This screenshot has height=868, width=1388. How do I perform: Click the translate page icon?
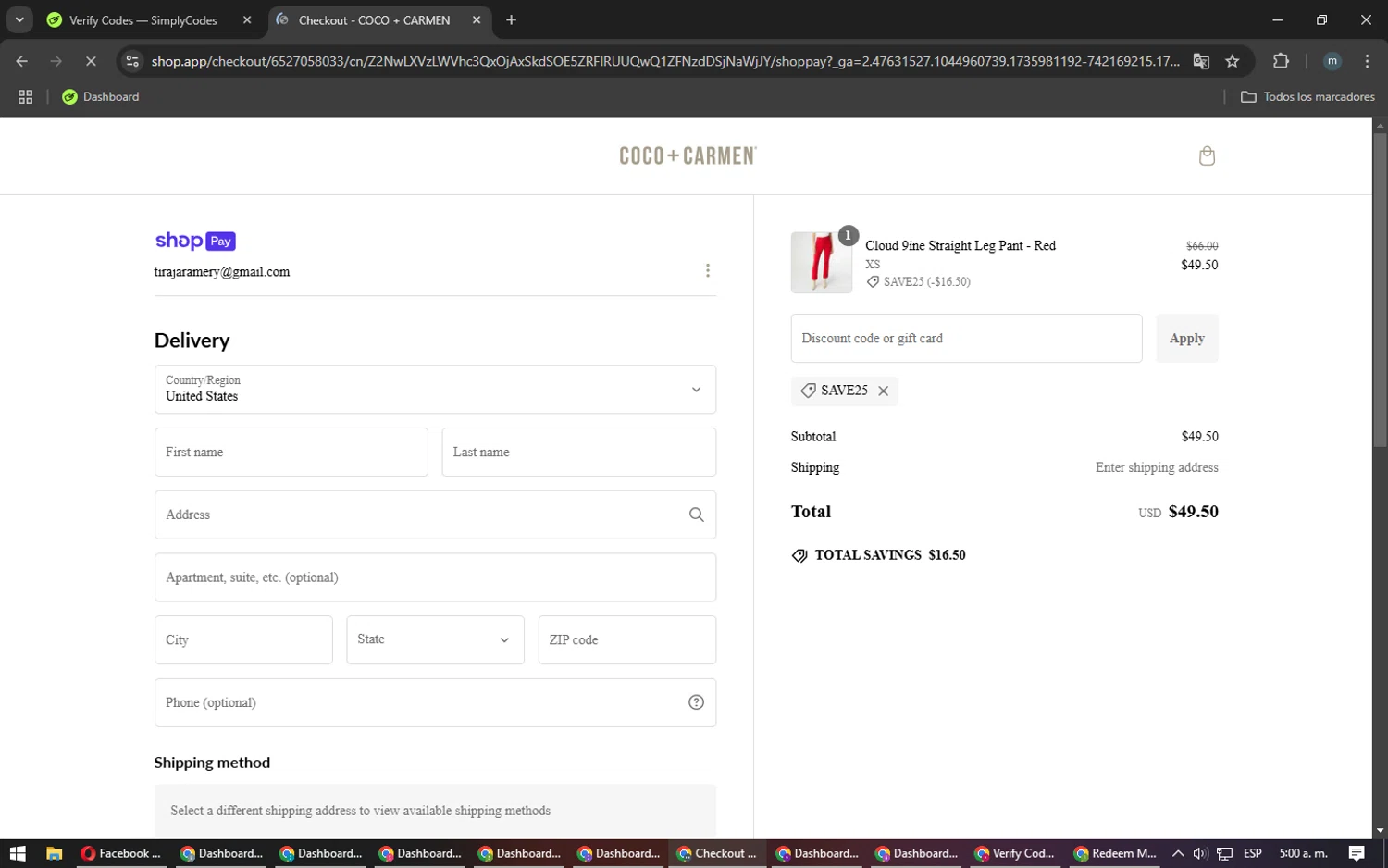click(1201, 61)
